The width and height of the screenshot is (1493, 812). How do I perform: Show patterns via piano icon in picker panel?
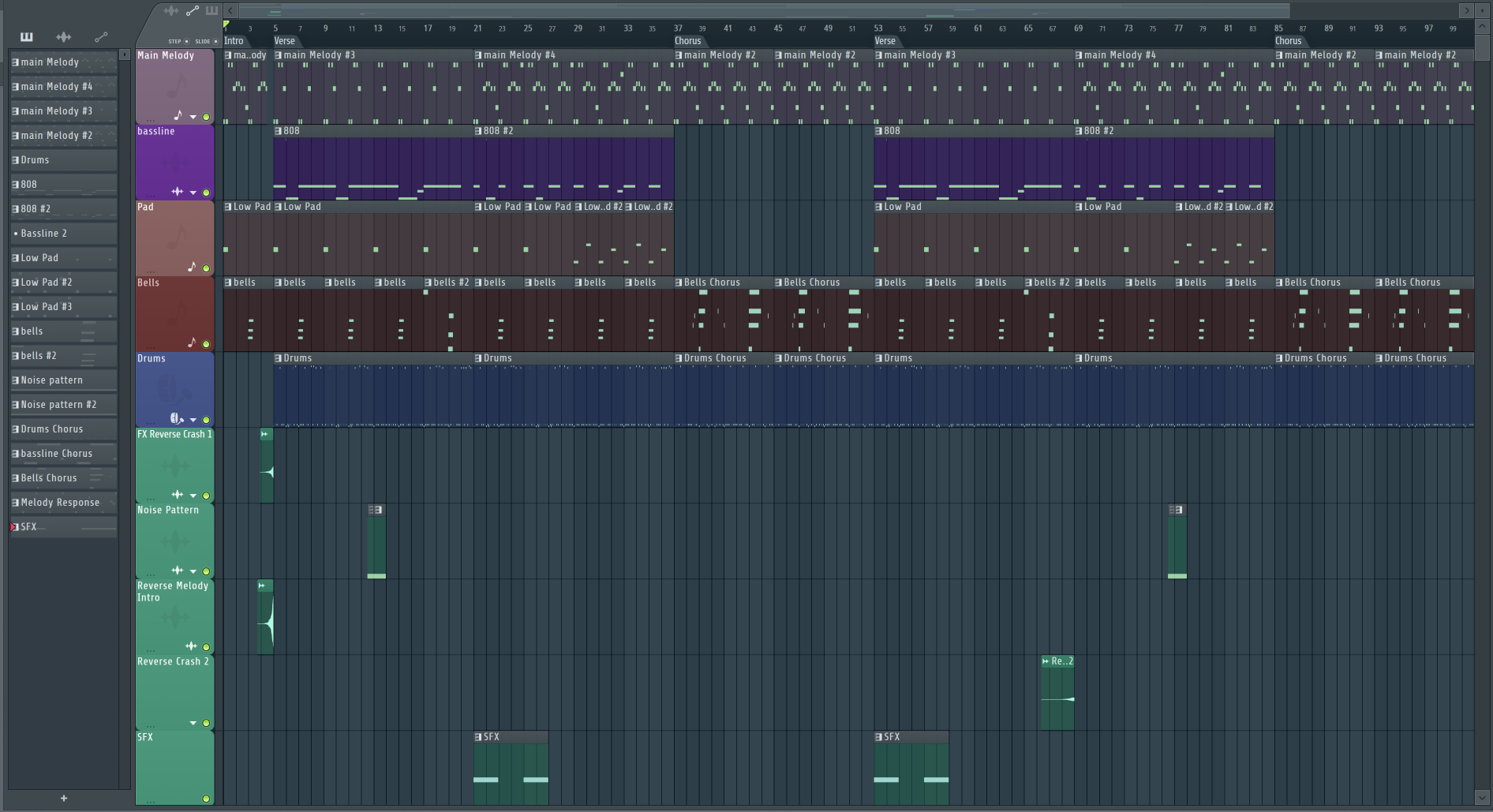(26, 37)
